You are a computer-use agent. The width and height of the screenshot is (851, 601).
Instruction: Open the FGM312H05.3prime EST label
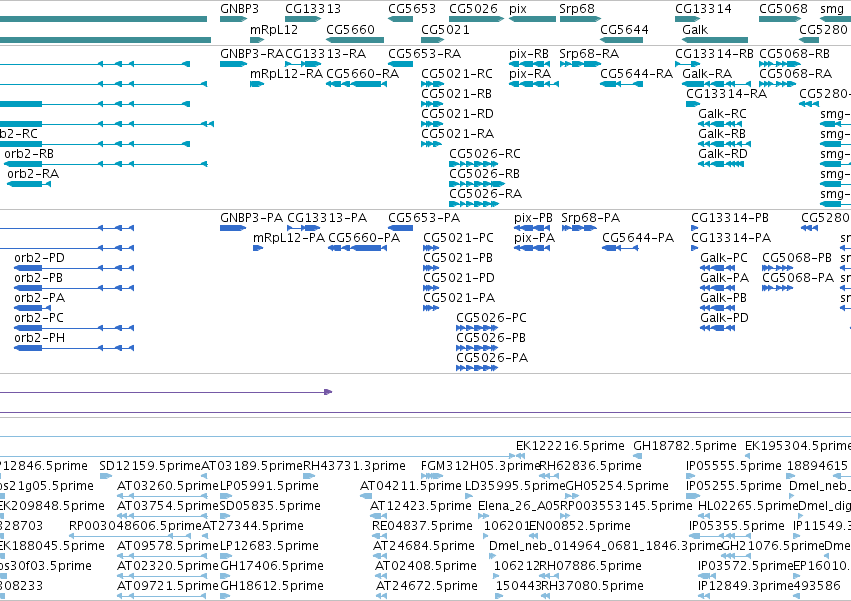(480, 466)
